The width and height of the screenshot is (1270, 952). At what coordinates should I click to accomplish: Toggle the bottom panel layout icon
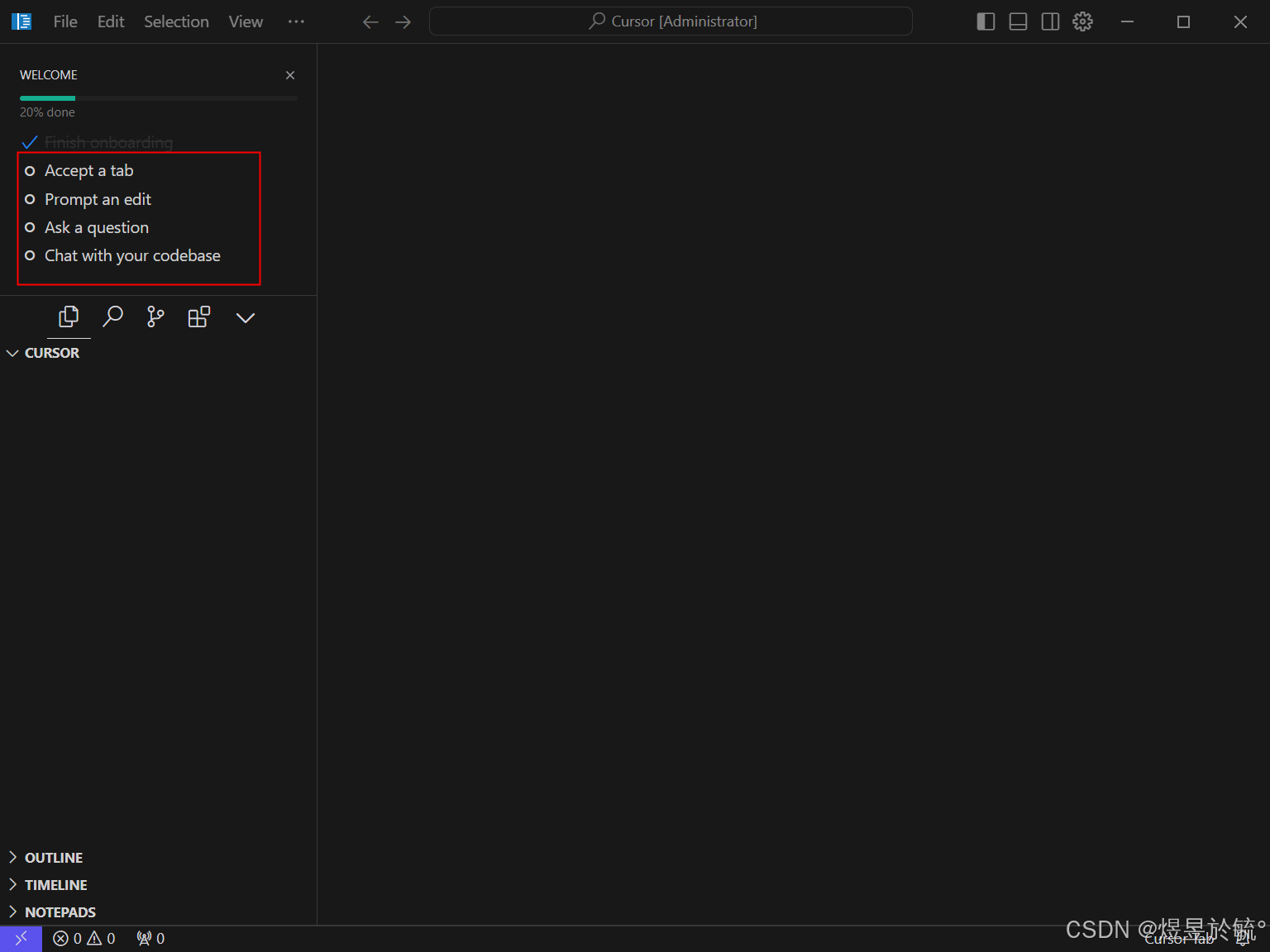(1018, 21)
